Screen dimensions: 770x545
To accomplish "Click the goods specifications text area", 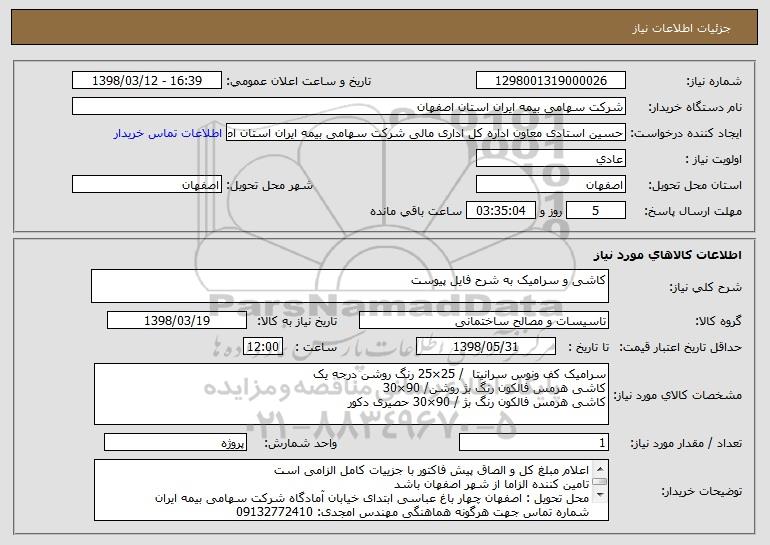I will (351, 394).
